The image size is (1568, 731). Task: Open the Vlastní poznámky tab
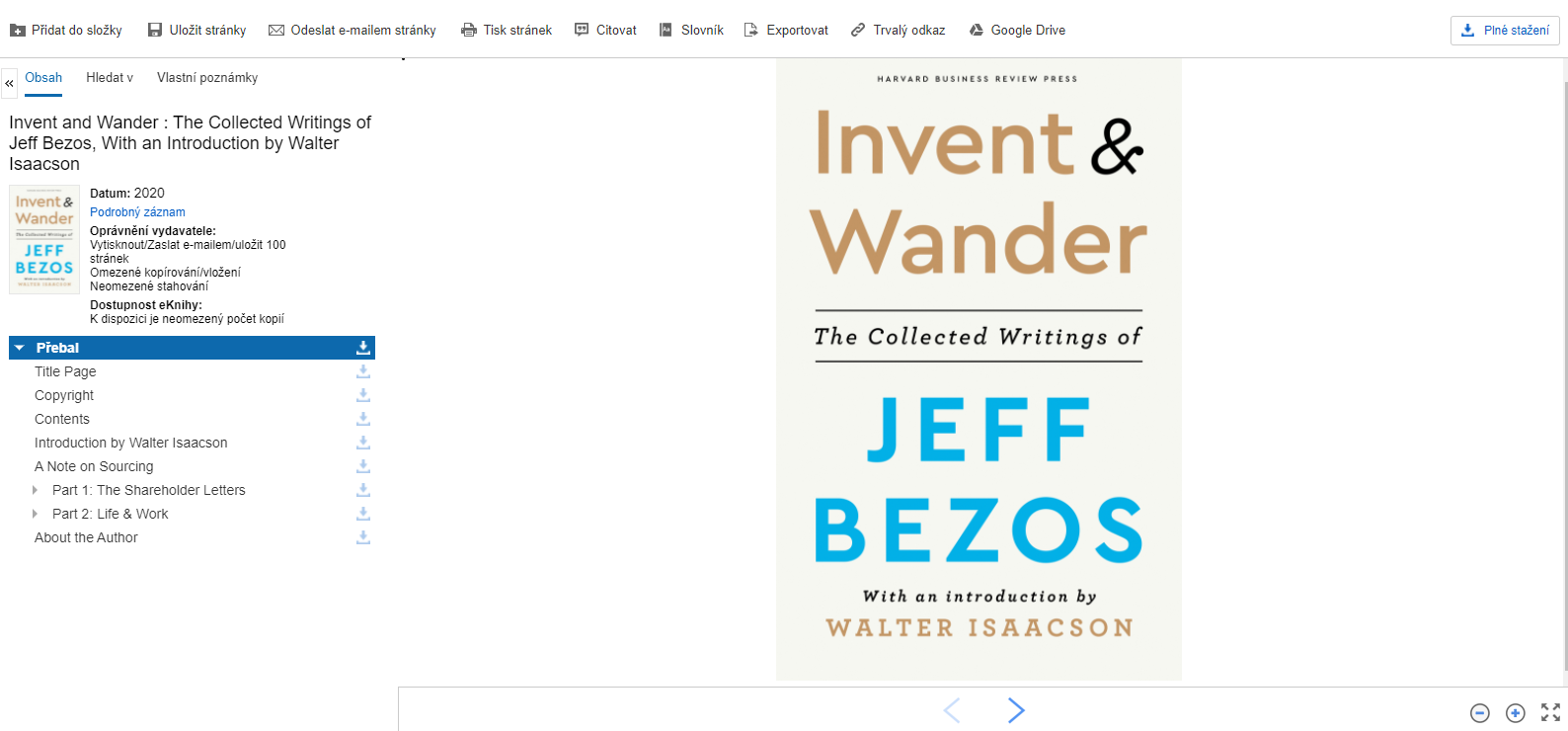click(x=207, y=77)
